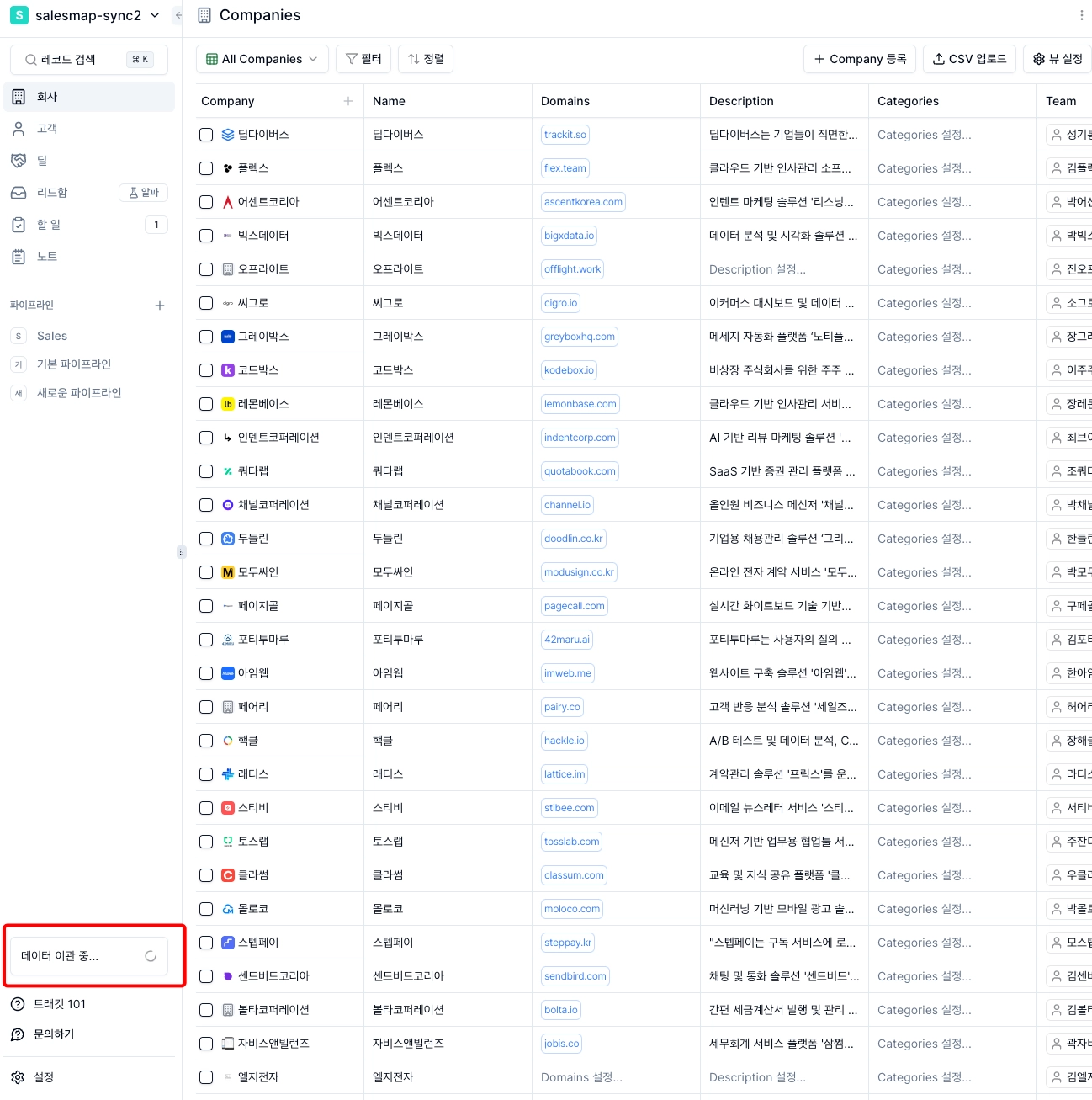This screenshot has height=1100, width=1092.
Task: Collapse the sidebar with the arrow icon
Action: [x=178, y=15]
